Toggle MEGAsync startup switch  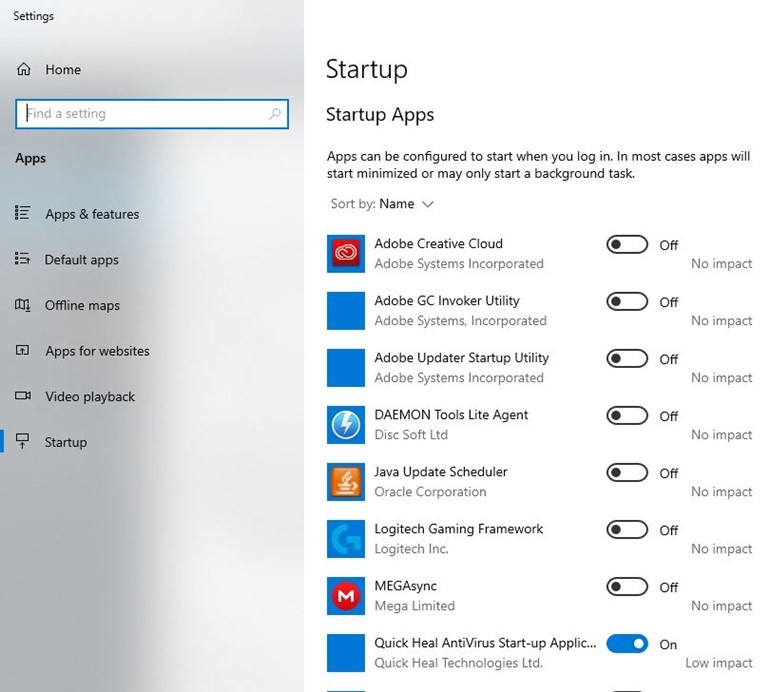click(x=627, y=587)
